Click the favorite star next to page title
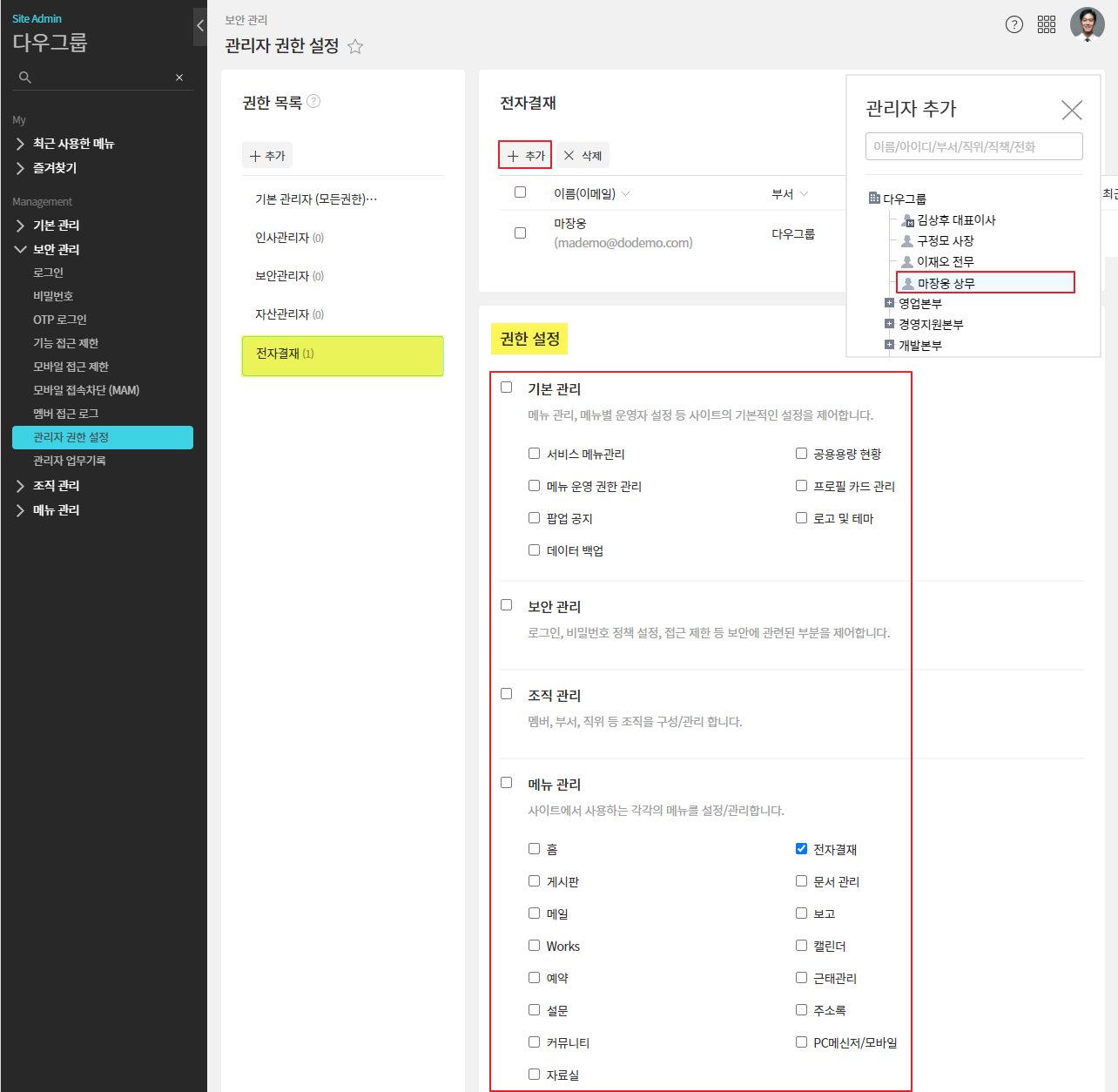This screenshot has height=1092, width=1118. (x=355, y=47)
